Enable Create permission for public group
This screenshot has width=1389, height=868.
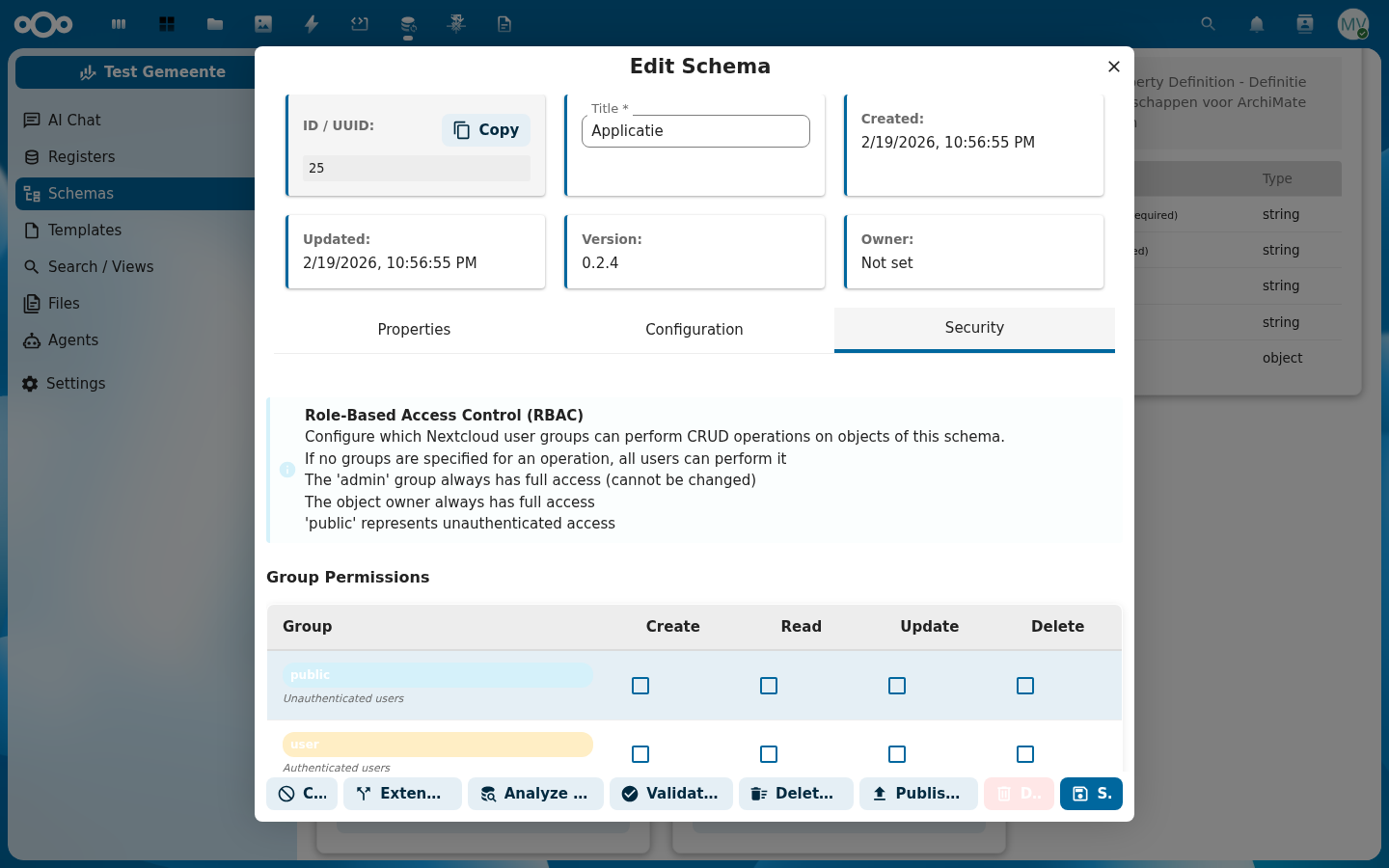640,686
